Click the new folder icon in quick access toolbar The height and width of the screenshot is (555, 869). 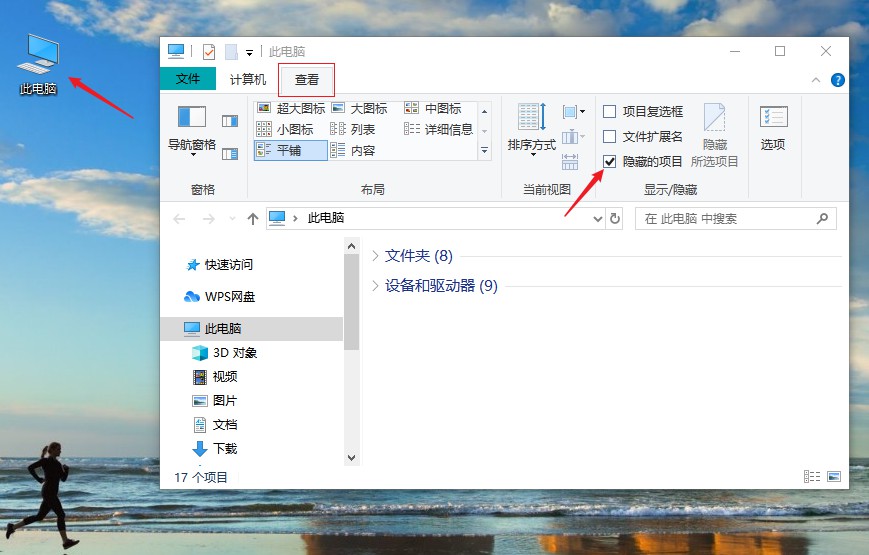pyautogui.click(x=231, y=52)
